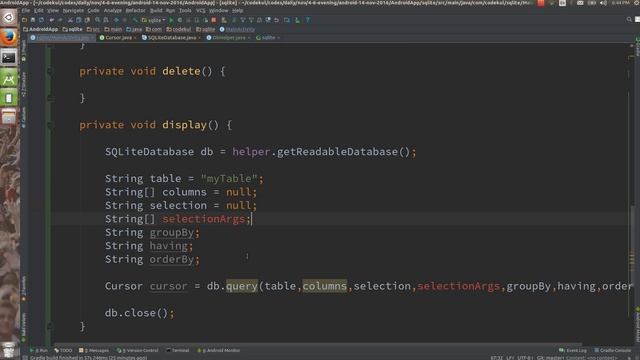Click the db.close() statement
640x360 pixels.
[139, 313]
